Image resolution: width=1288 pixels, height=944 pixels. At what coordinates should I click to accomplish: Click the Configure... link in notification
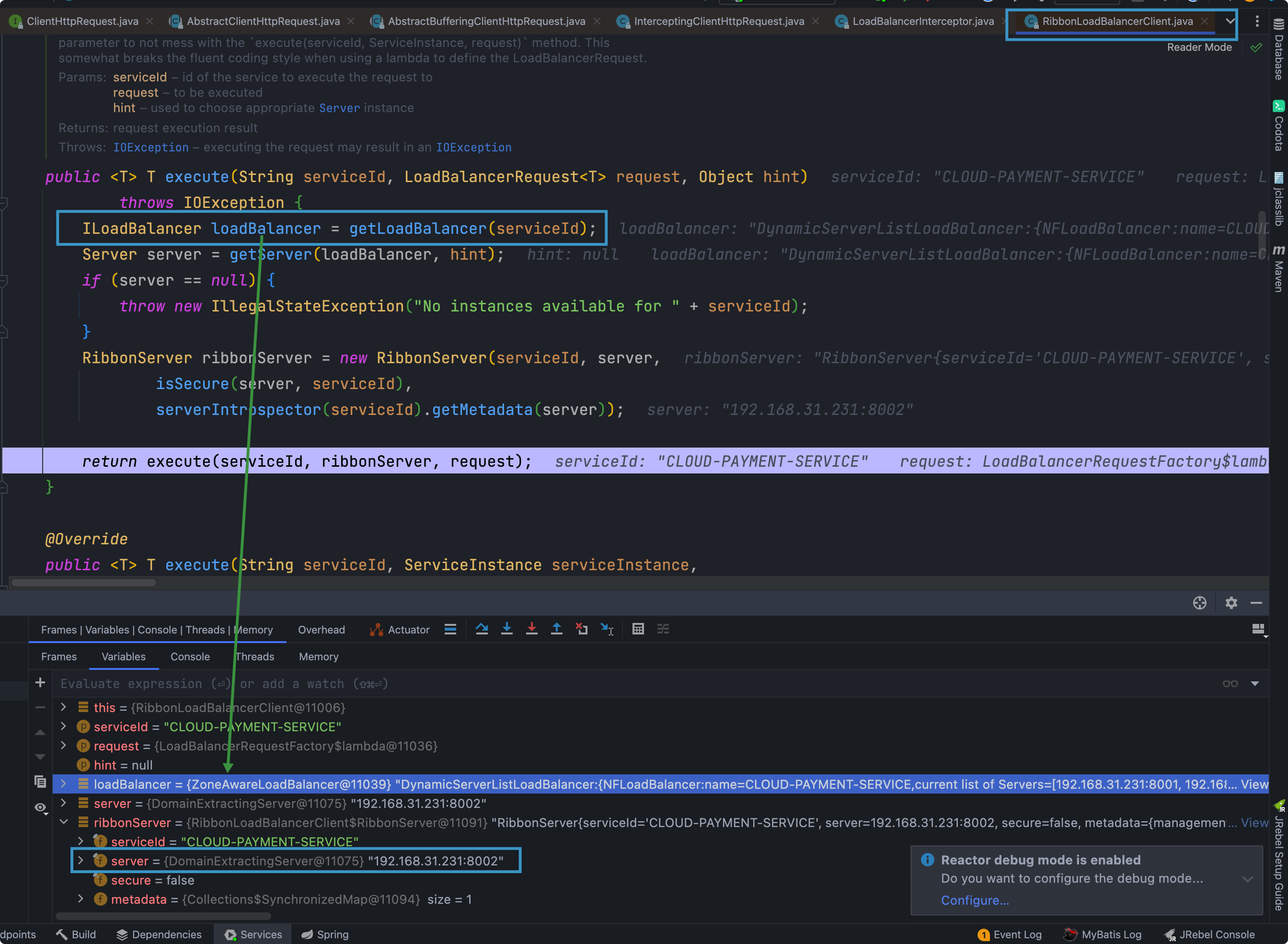pyautogui.click(x=974, y=900)
